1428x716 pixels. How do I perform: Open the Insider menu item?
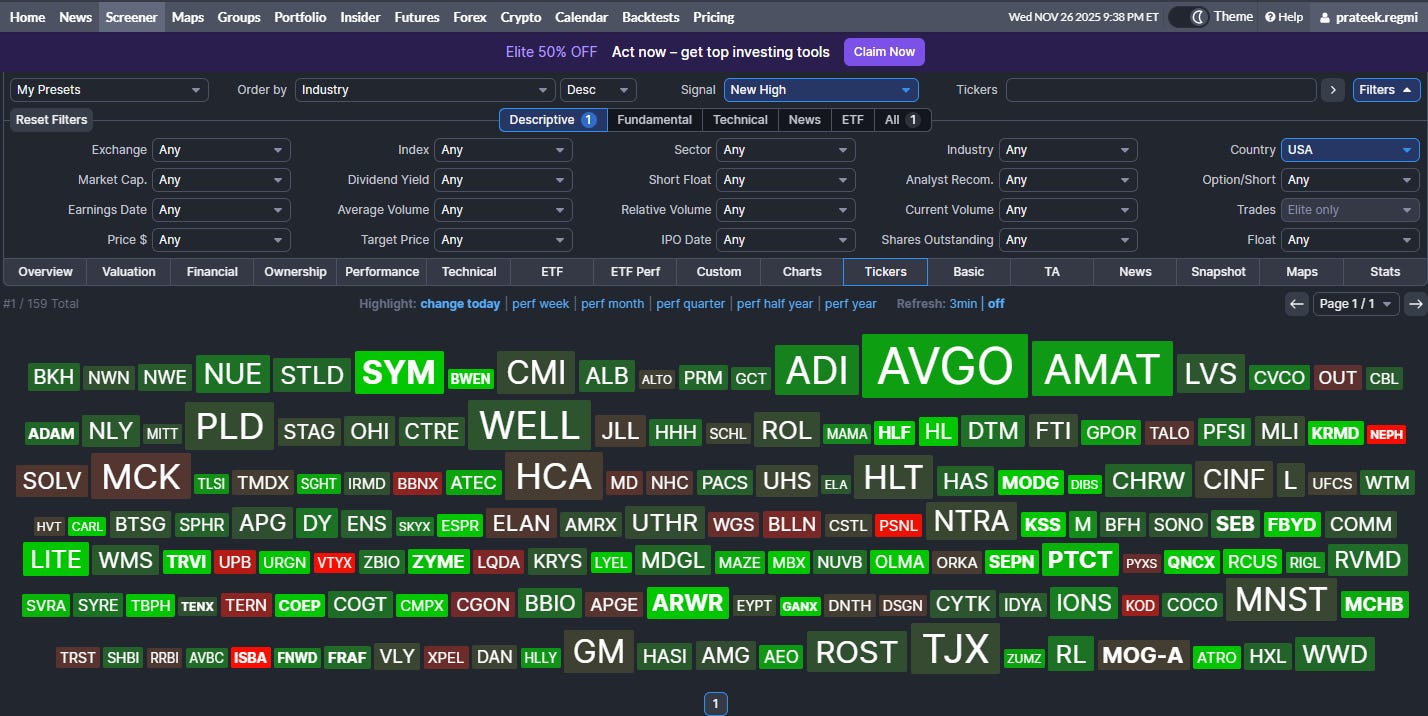[x=360, y=17]
